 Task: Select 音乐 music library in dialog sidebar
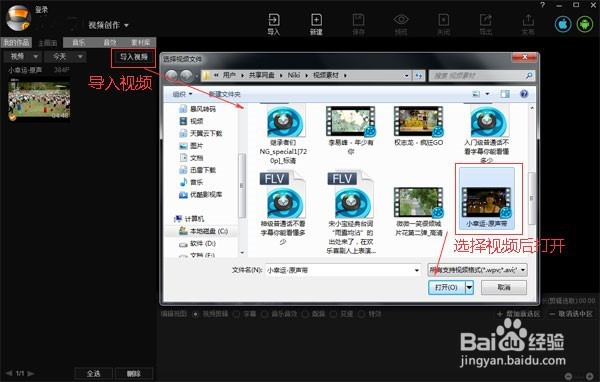tap(191, 182)
